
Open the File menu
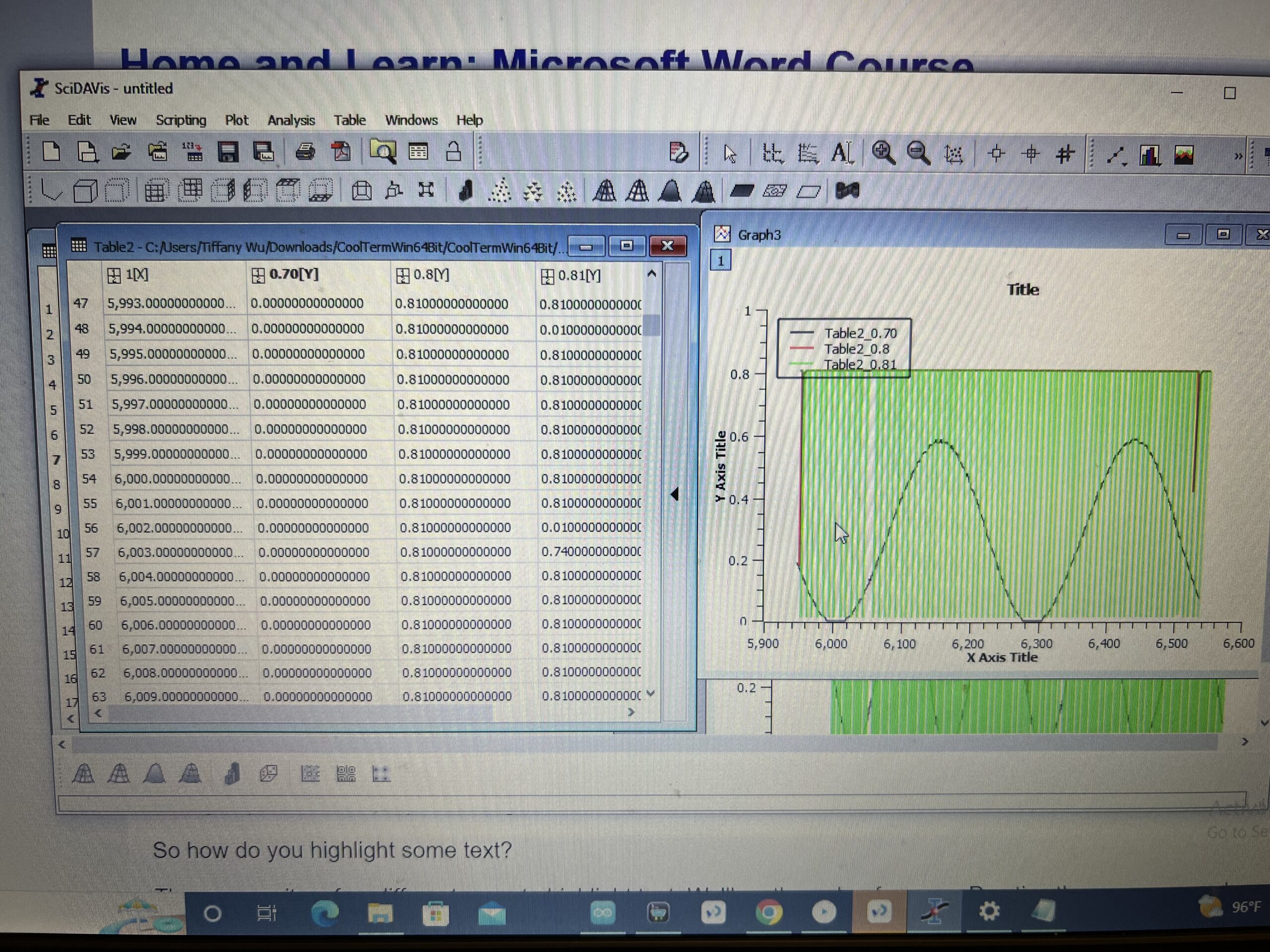tap(39, 119)
